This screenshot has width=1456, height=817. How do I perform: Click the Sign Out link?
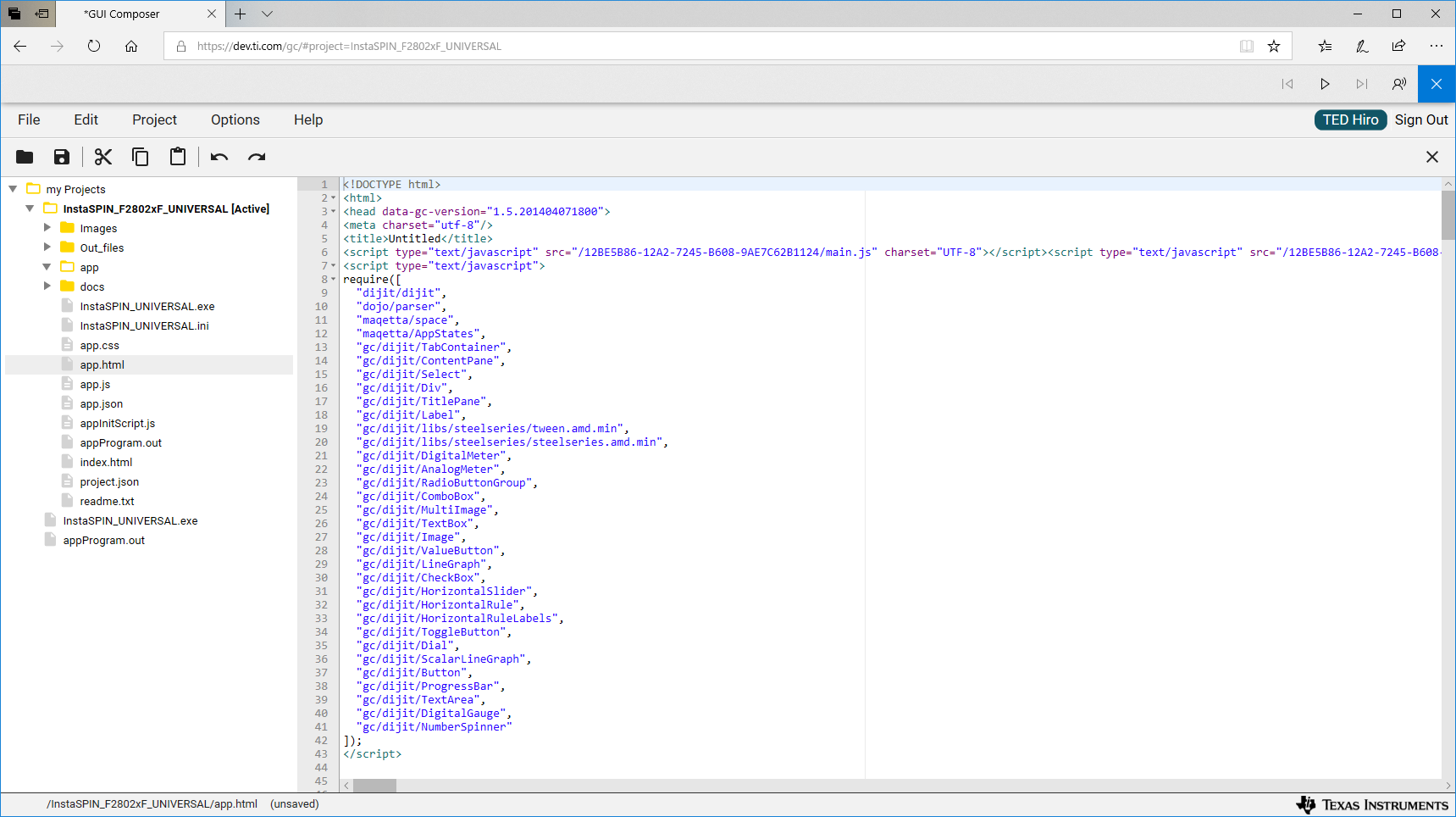point(1421,119)
